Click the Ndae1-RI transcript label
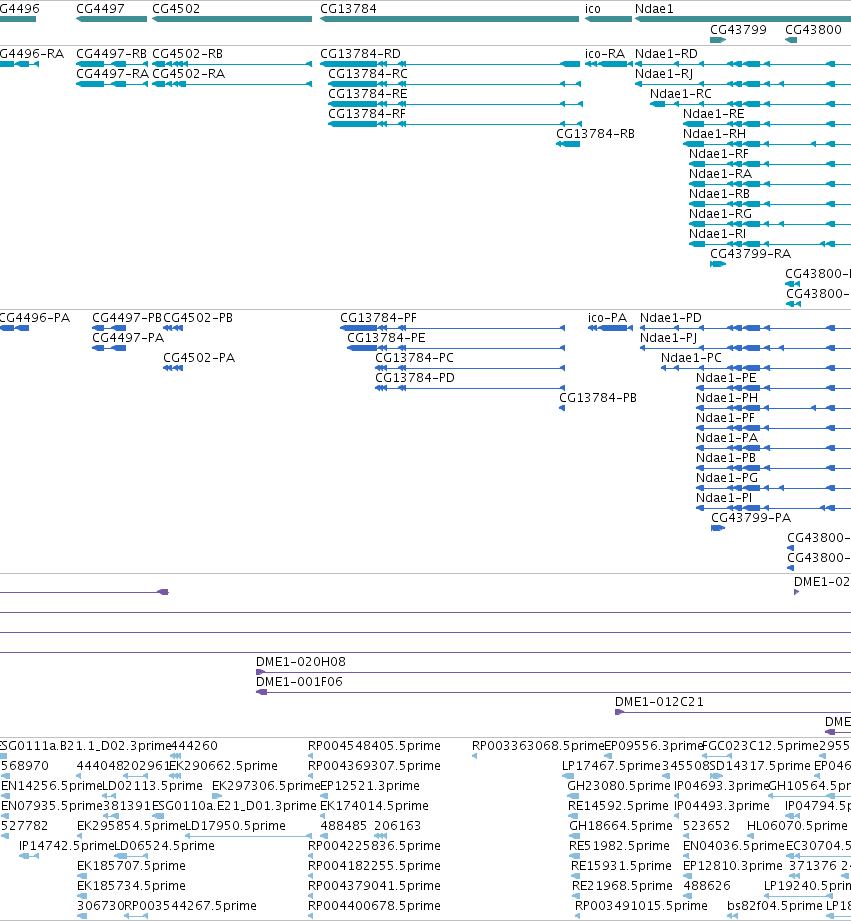 click(718, 234)
